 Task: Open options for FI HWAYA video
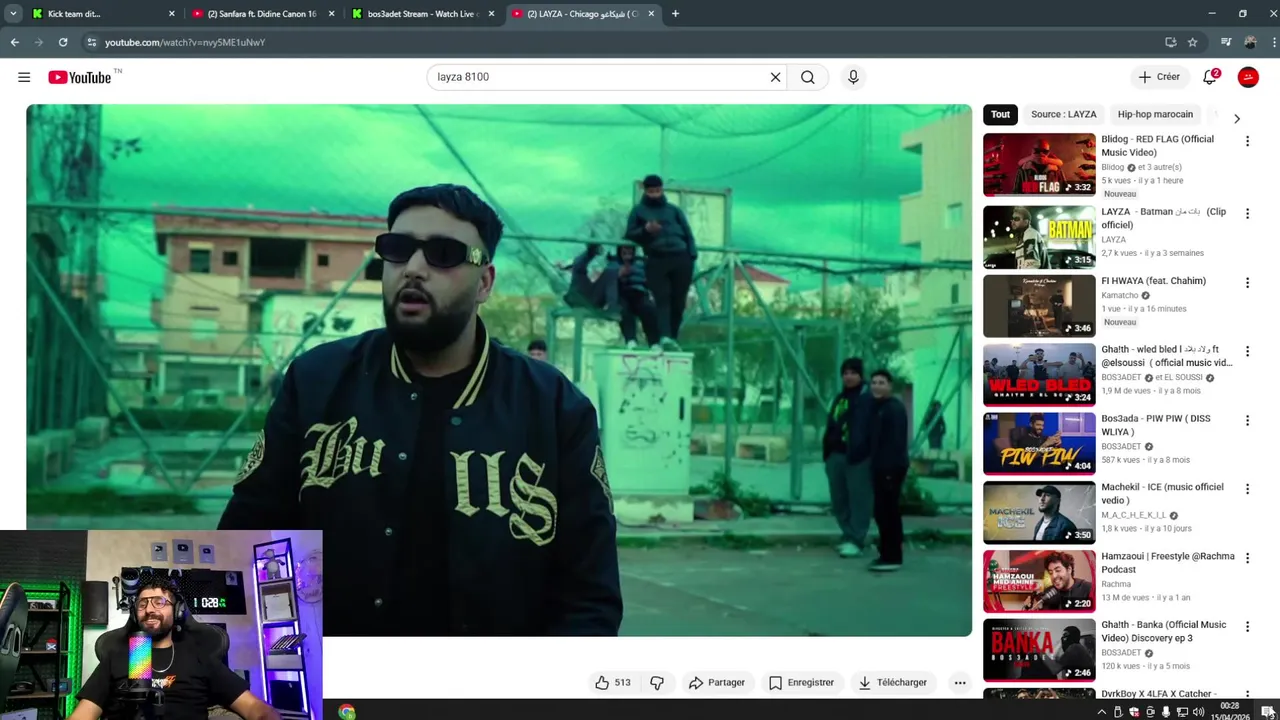pyautogui.click(x=1247, y=283)
